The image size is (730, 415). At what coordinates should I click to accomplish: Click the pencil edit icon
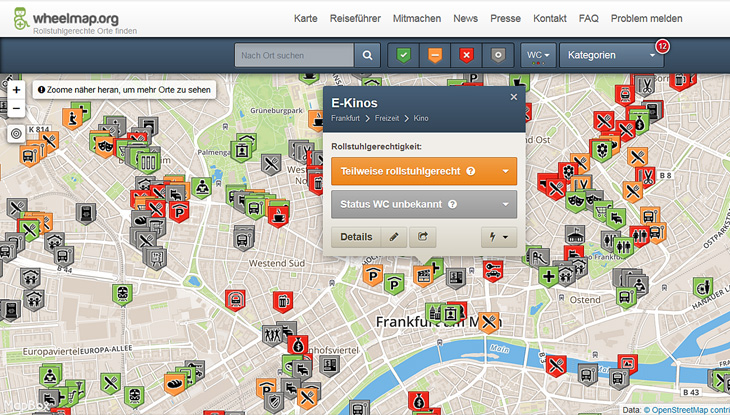[394, 237]
